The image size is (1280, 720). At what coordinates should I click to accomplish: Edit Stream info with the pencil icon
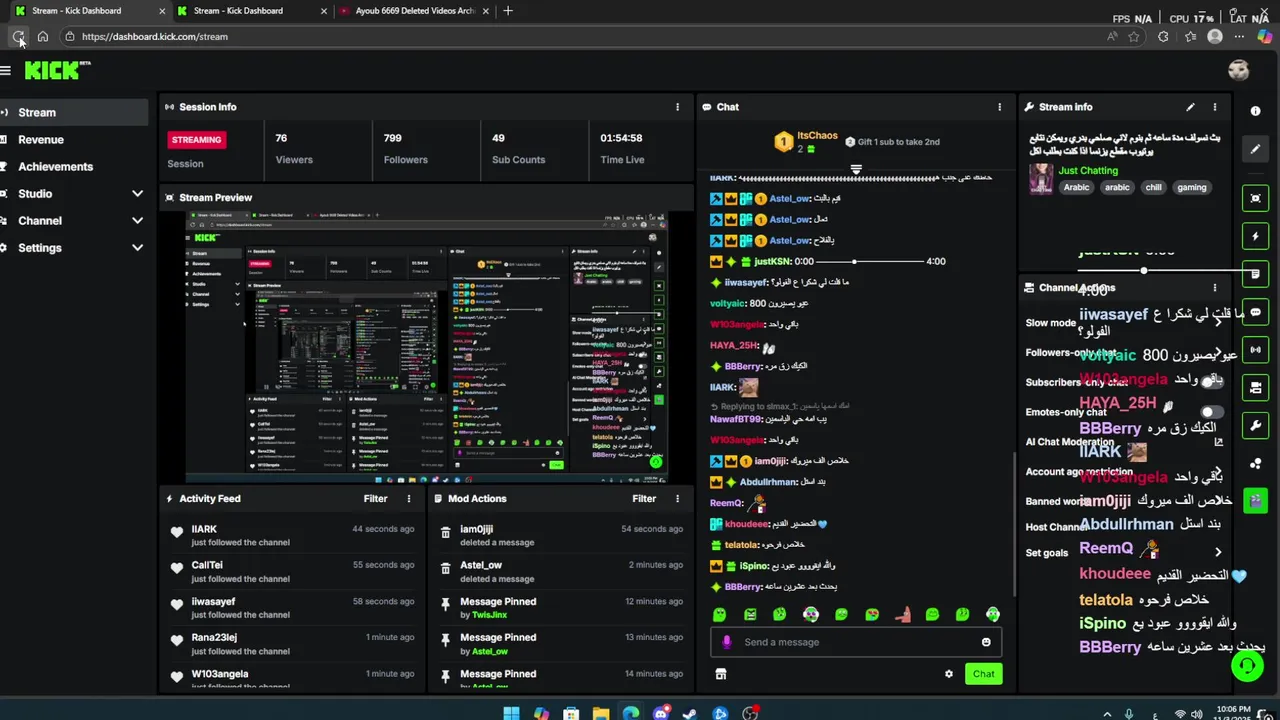point(1190,107)
